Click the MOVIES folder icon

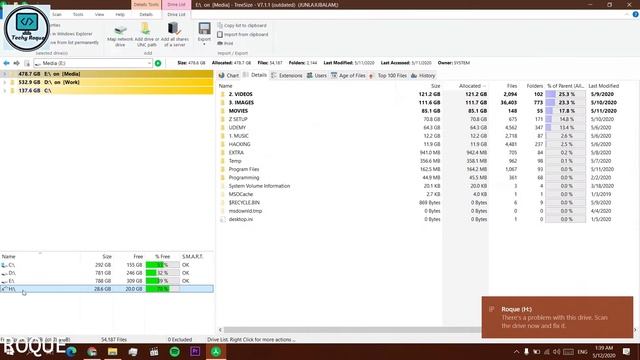[223, 111]
